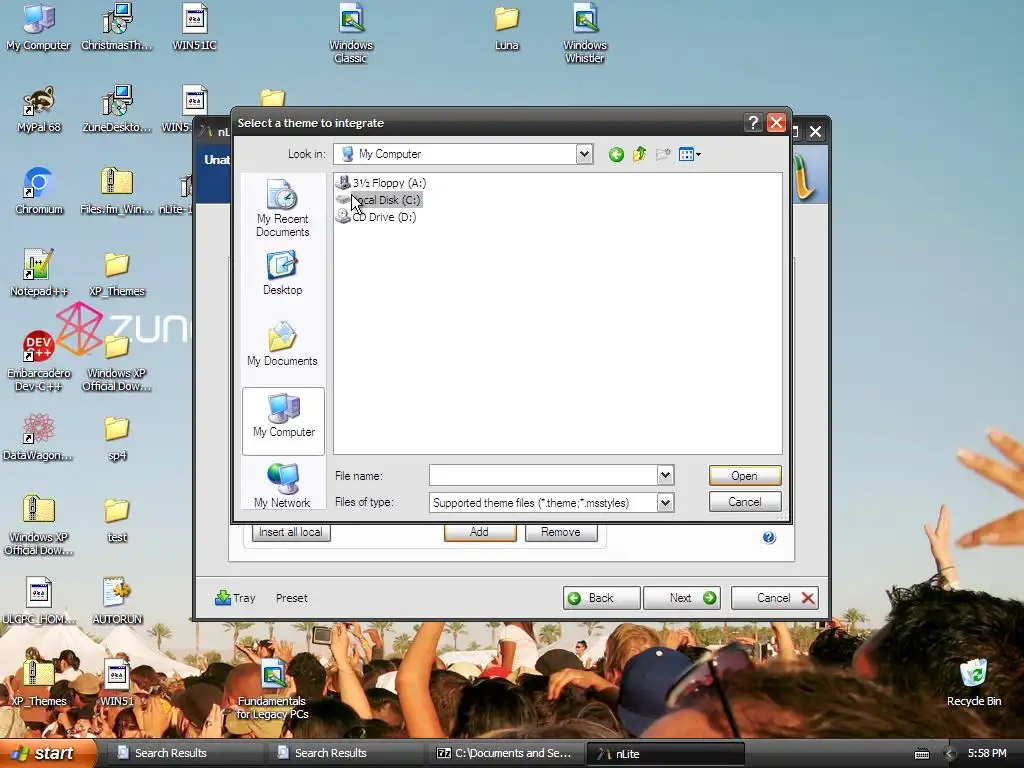Open My Computer desktop icon

(x=39, y=27)
